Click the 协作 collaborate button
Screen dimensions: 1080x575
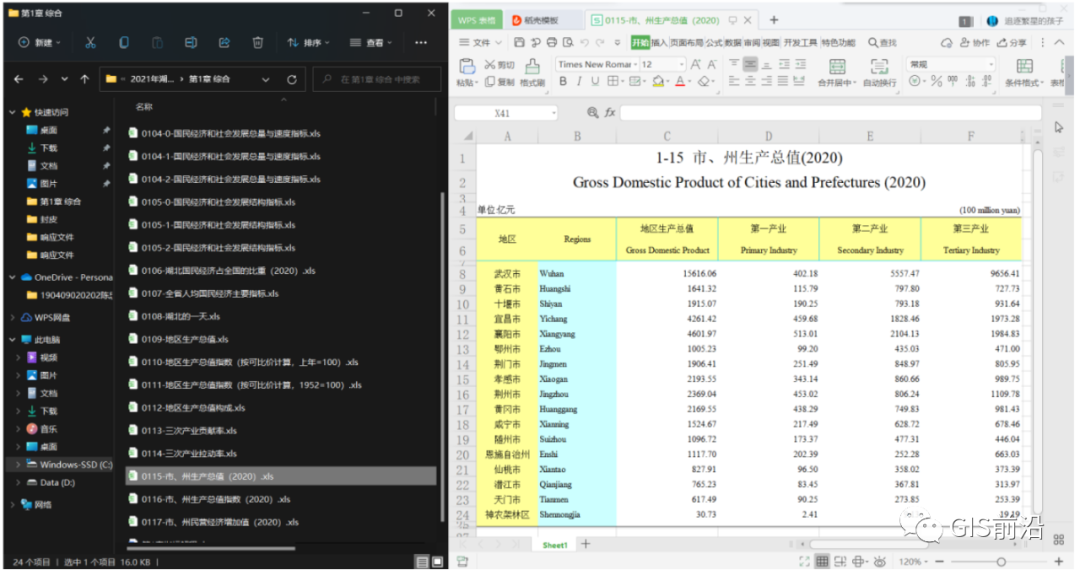coord(975,43)
